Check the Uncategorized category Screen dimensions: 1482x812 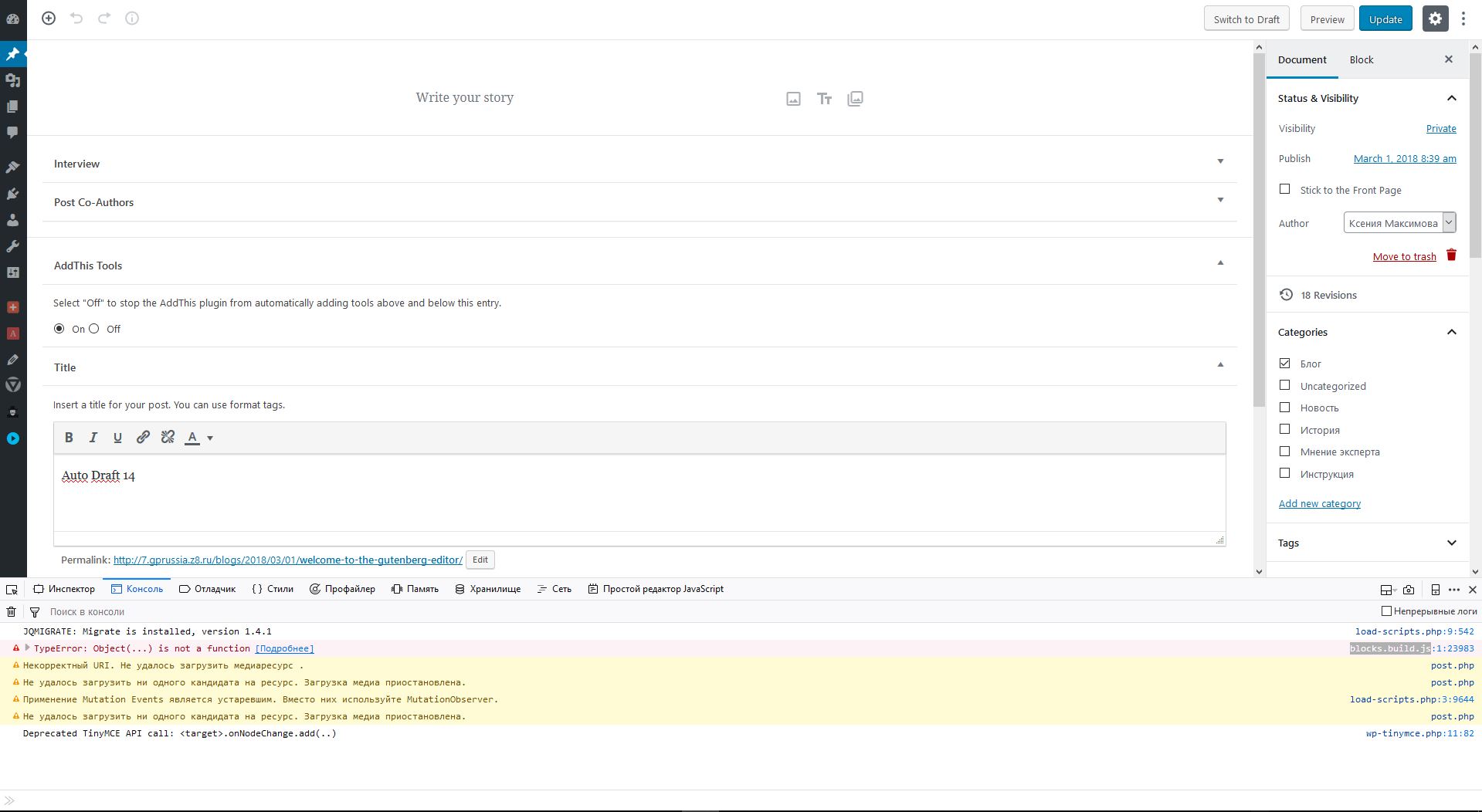(x=1284, y=385)
